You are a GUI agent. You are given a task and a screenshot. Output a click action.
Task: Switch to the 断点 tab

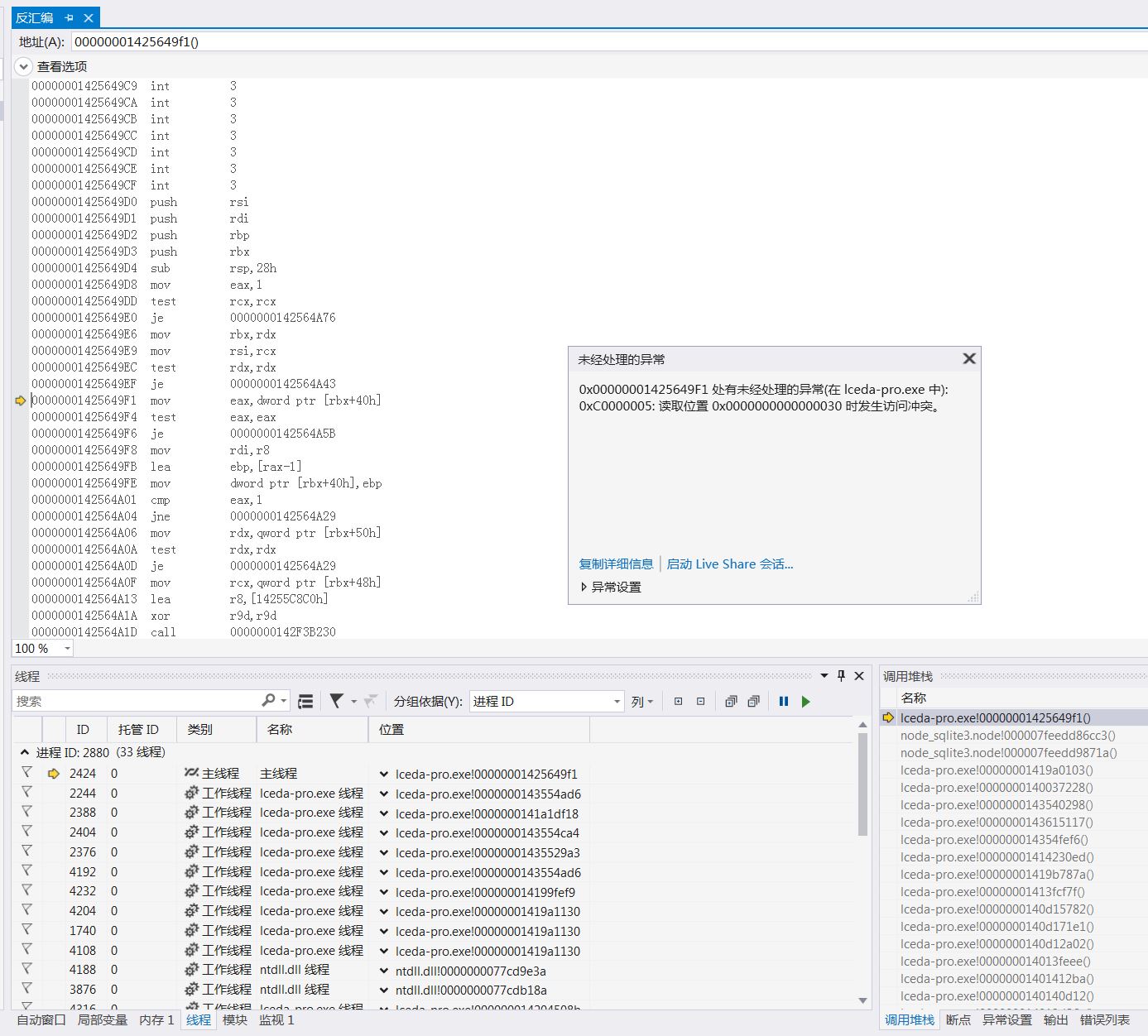[x=958, y=1019]
